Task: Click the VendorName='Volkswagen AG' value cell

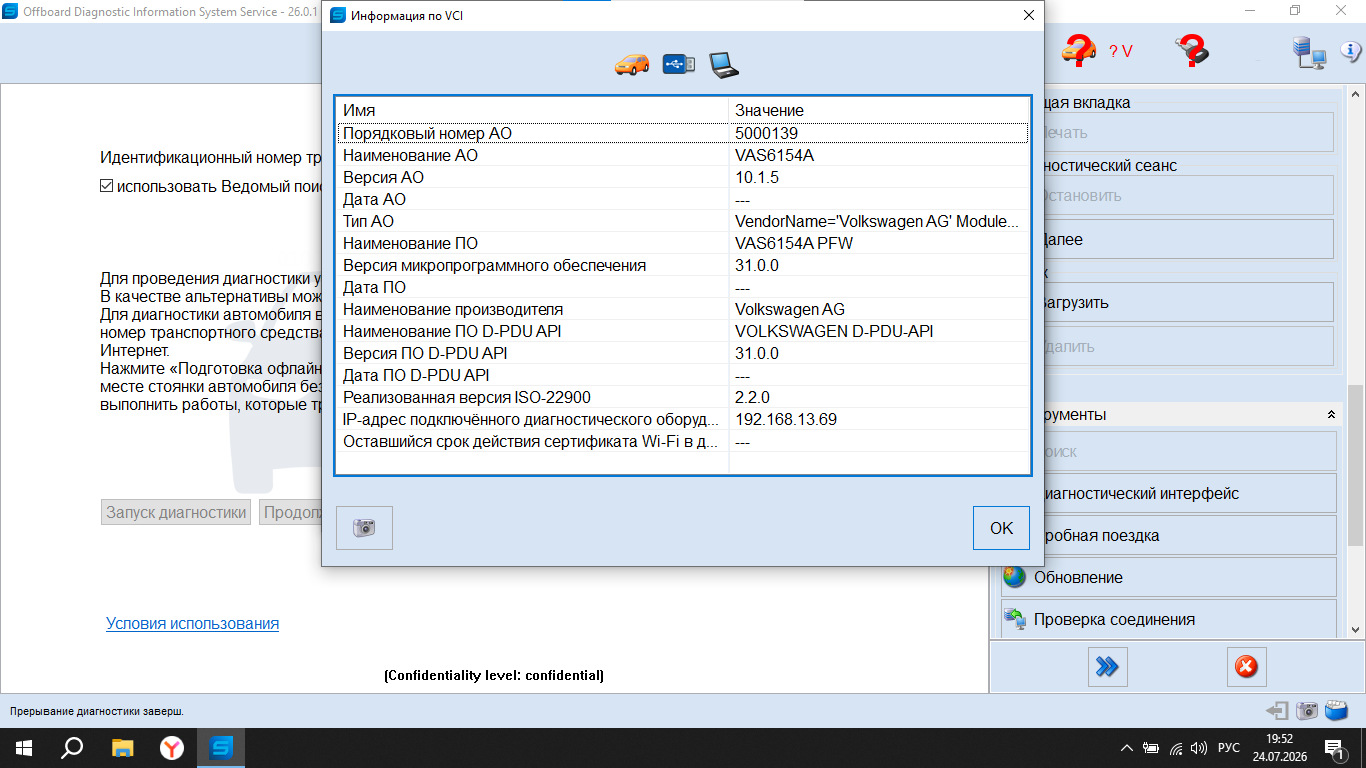Action: click(878, 221)
